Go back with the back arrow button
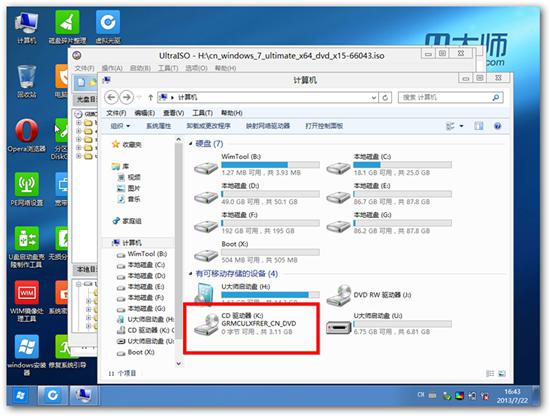The height and width of the screenshot is (416, 550). [112, 97]
